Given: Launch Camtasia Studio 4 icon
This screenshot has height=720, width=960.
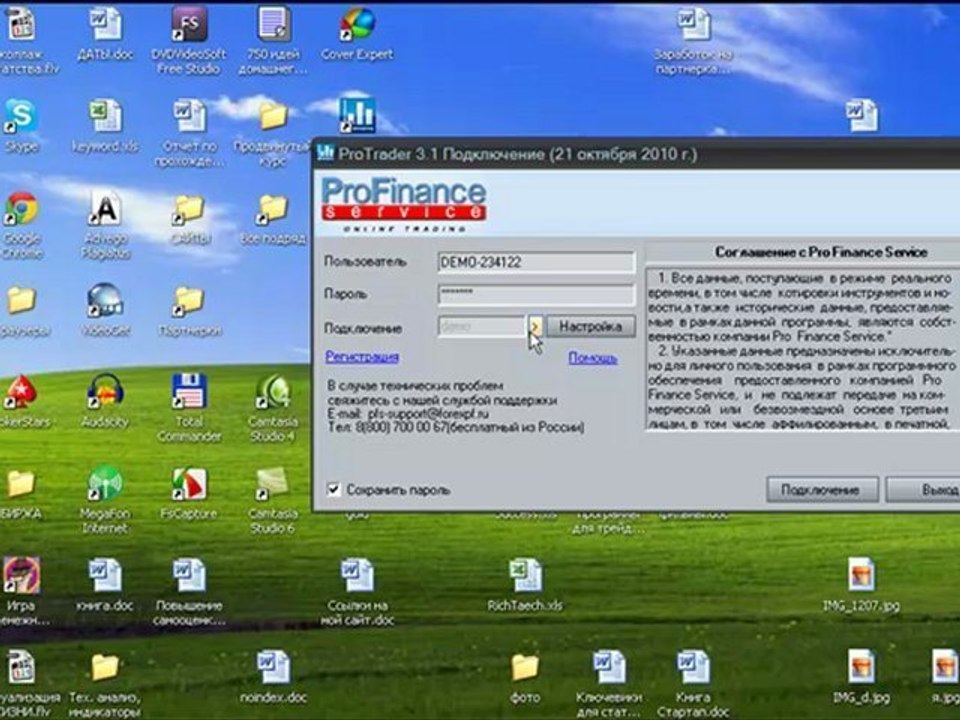Looking at the screenshot, I should tap(273, 392).
